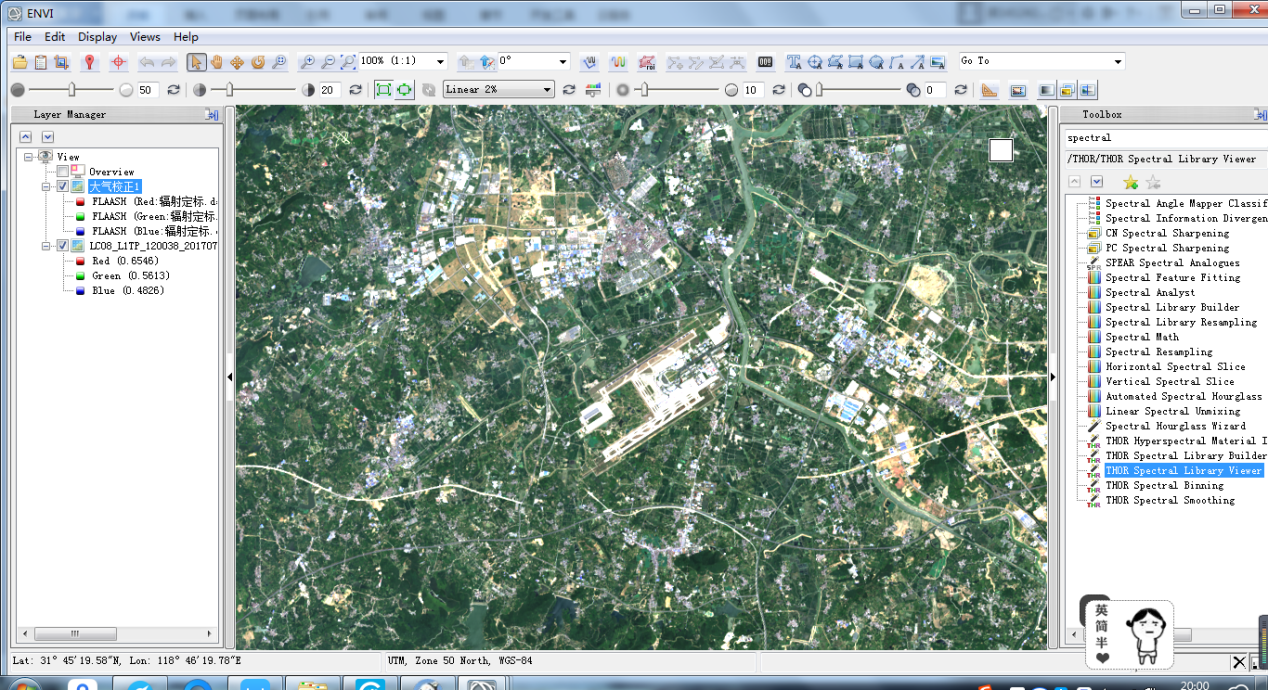Click the Spectral Profile icon

coord(618,62)
